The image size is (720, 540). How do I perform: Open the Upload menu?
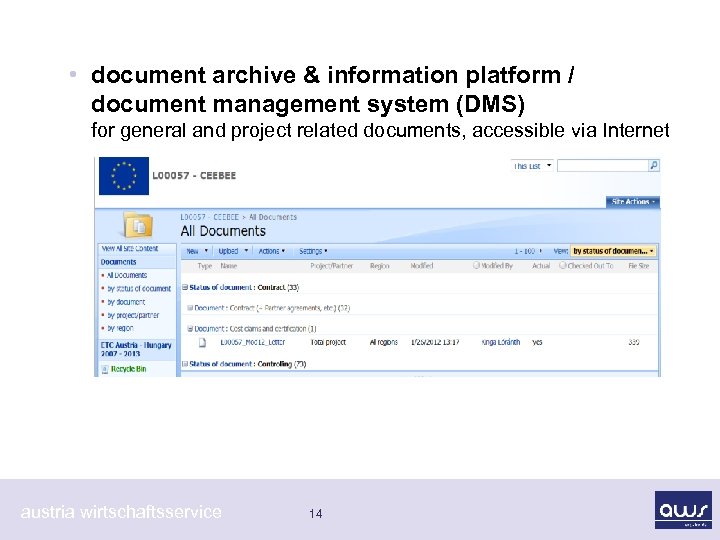point(233,251)
